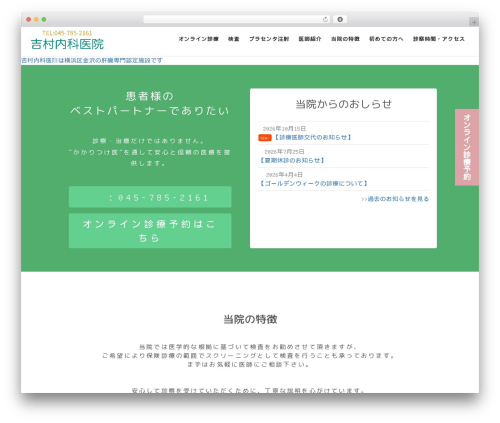500x423 pixels.
Task: Click the 10月15日 news date
Action: [284, 129]
